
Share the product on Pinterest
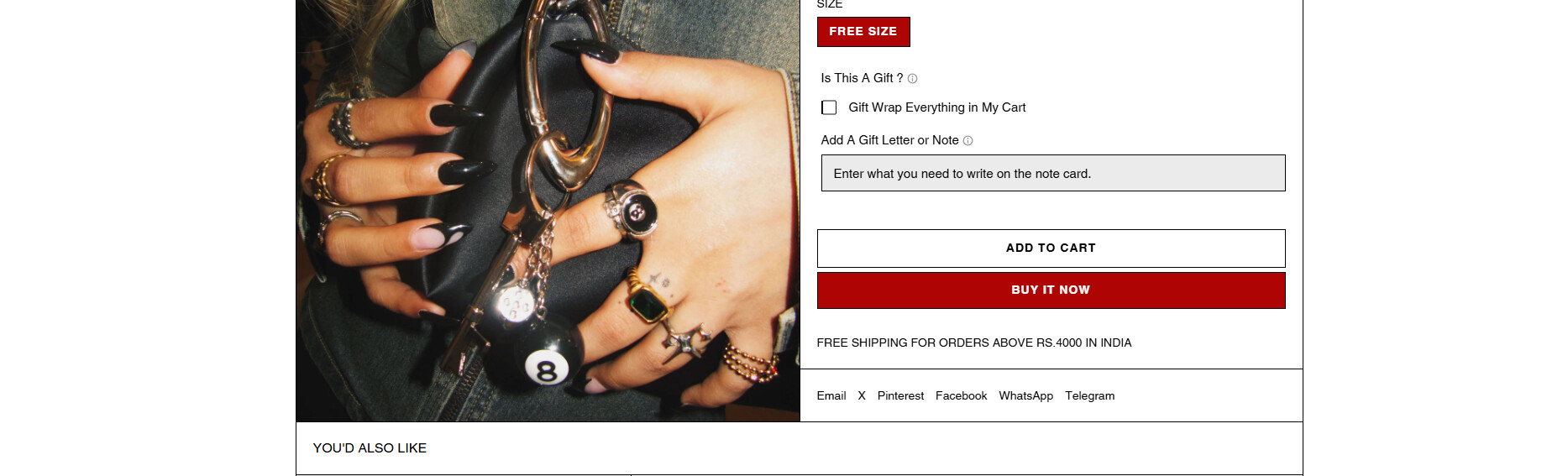pos(900,396)
